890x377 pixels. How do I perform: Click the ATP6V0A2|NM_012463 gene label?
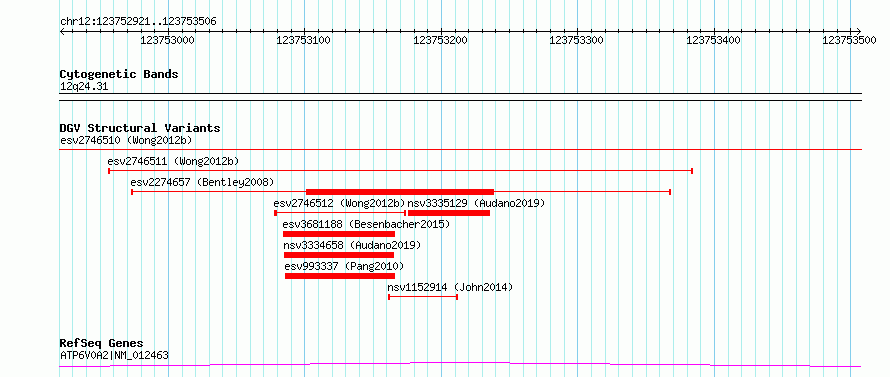(x=114, y=356)
